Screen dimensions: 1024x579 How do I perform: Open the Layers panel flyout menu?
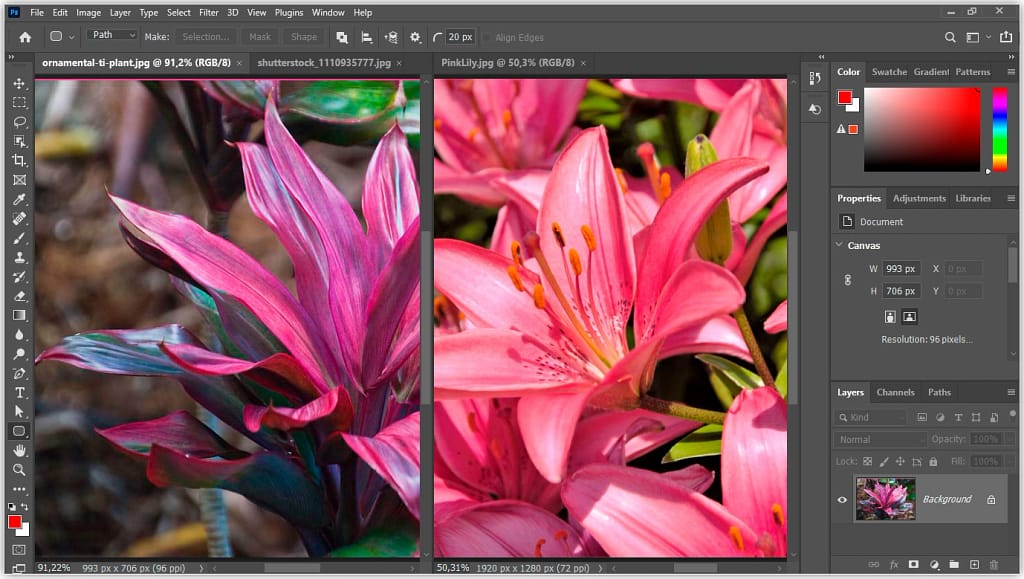(x=1011, y=392)
